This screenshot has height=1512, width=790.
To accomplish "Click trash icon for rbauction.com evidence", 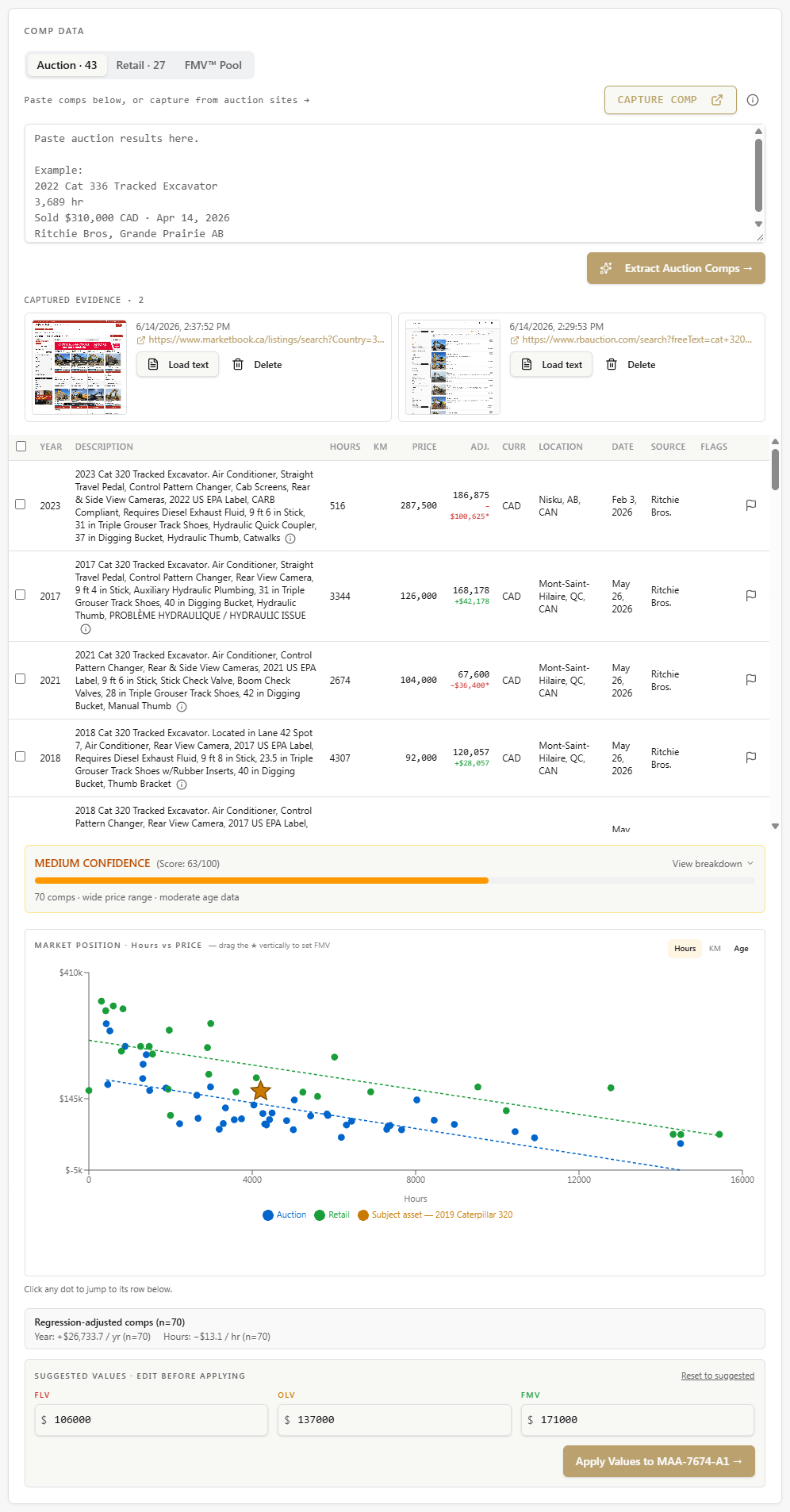I will pos(612,365).
